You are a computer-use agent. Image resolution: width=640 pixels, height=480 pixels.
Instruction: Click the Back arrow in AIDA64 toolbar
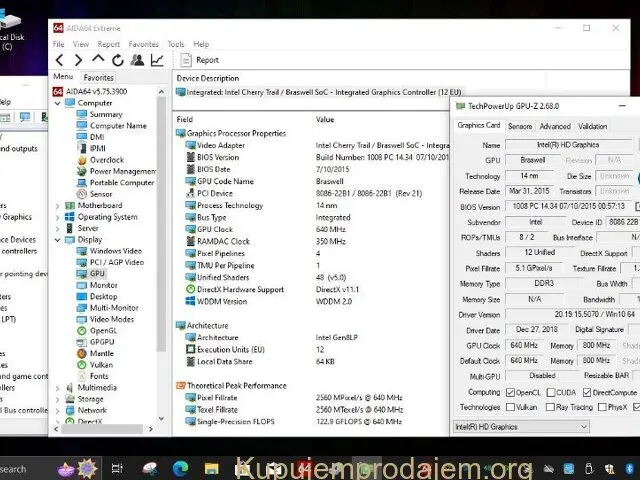click(x=59, y=60)
